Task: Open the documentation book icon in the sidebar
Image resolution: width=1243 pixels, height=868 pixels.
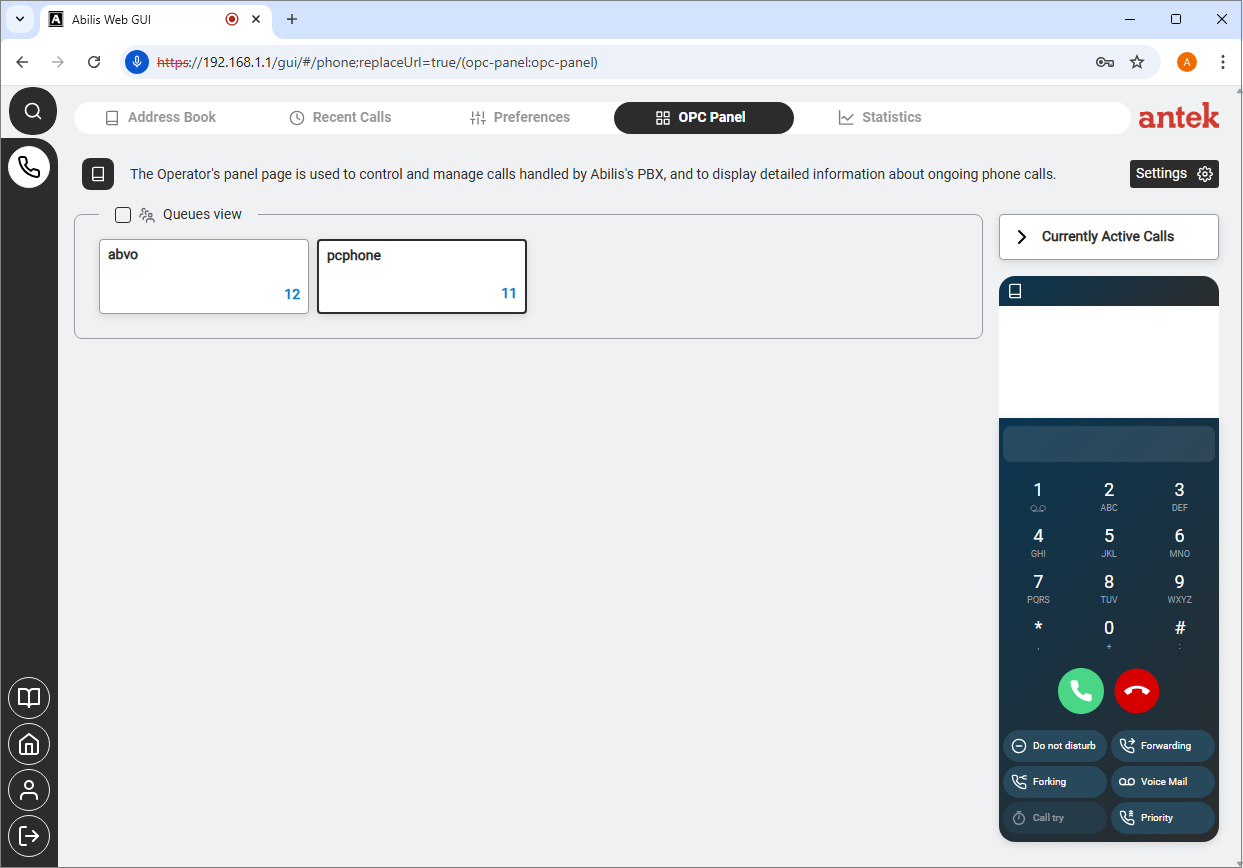Action: (29, 698)
